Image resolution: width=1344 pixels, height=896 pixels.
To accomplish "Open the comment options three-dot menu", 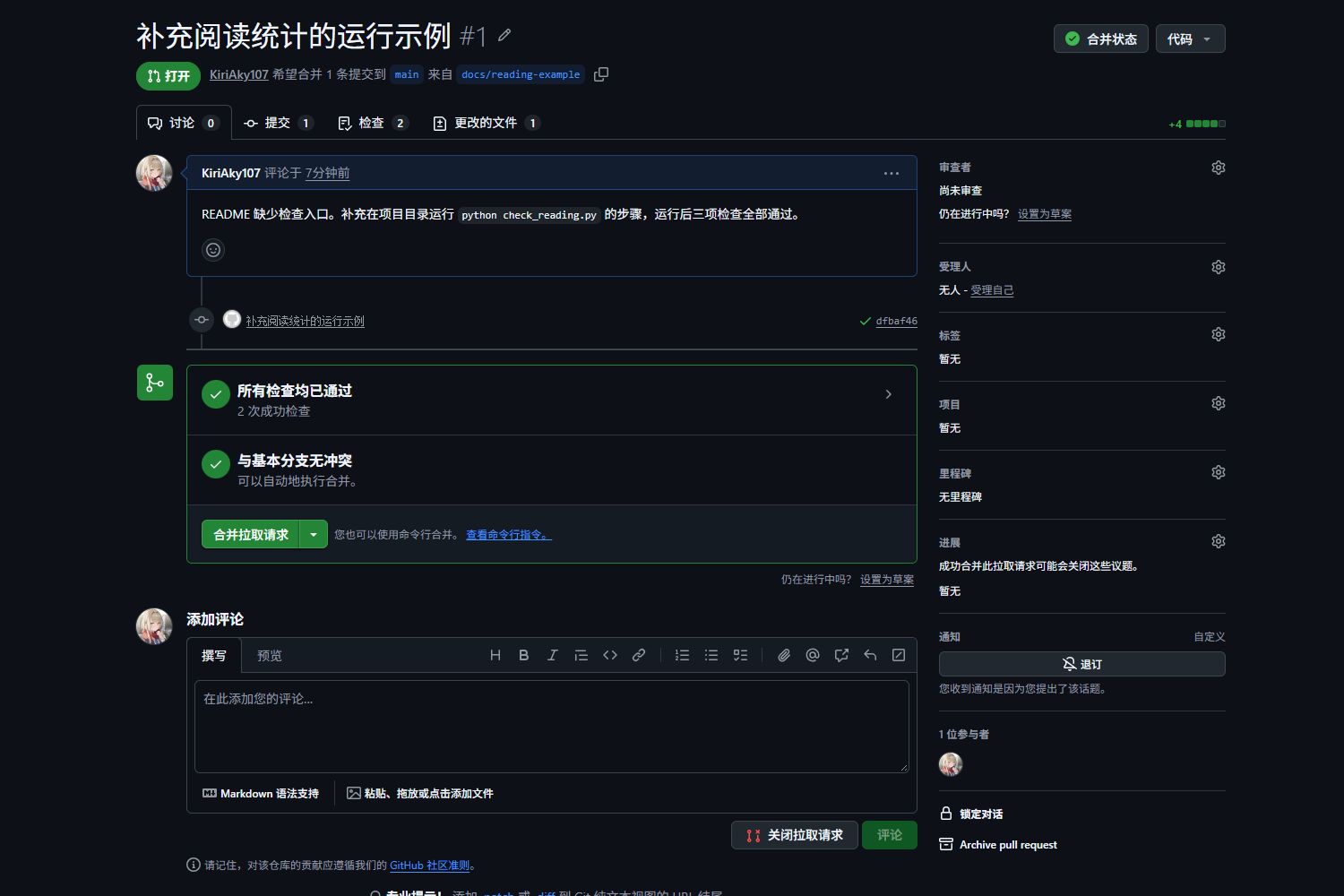I will point(891,173).
